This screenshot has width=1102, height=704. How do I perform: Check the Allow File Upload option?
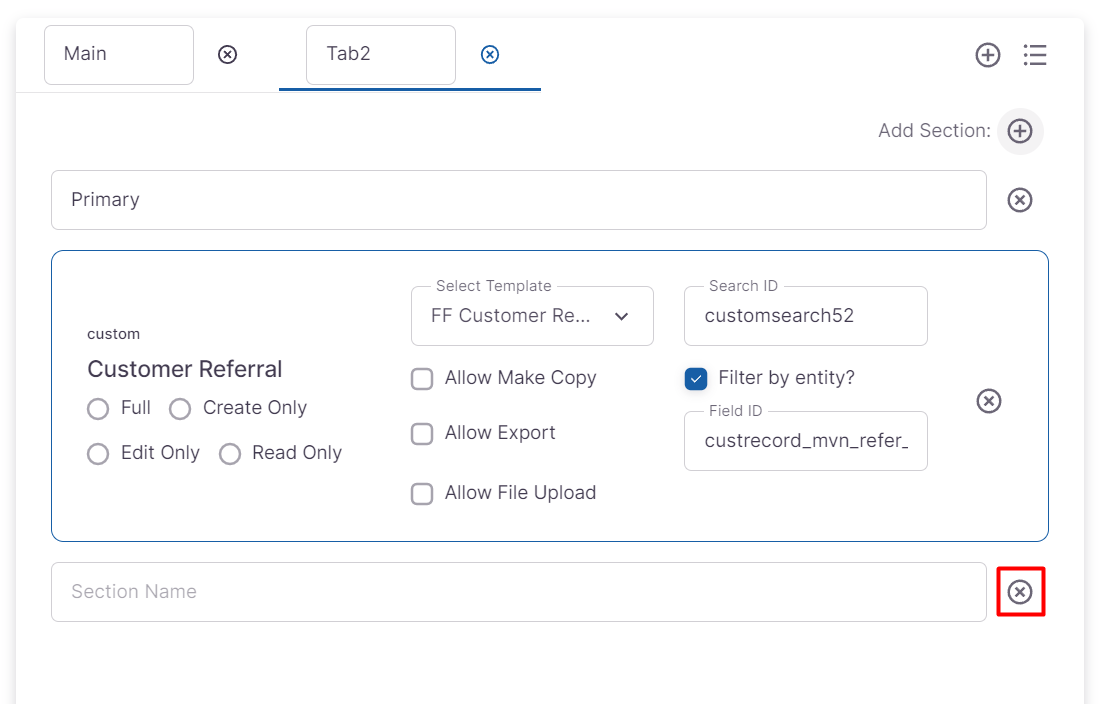[423, 494]
